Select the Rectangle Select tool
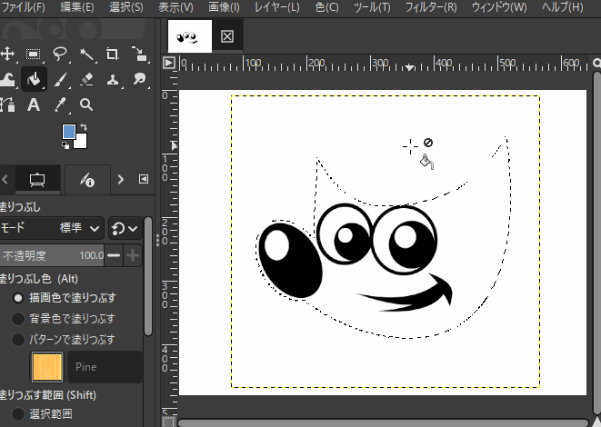 tap(33, 54)
